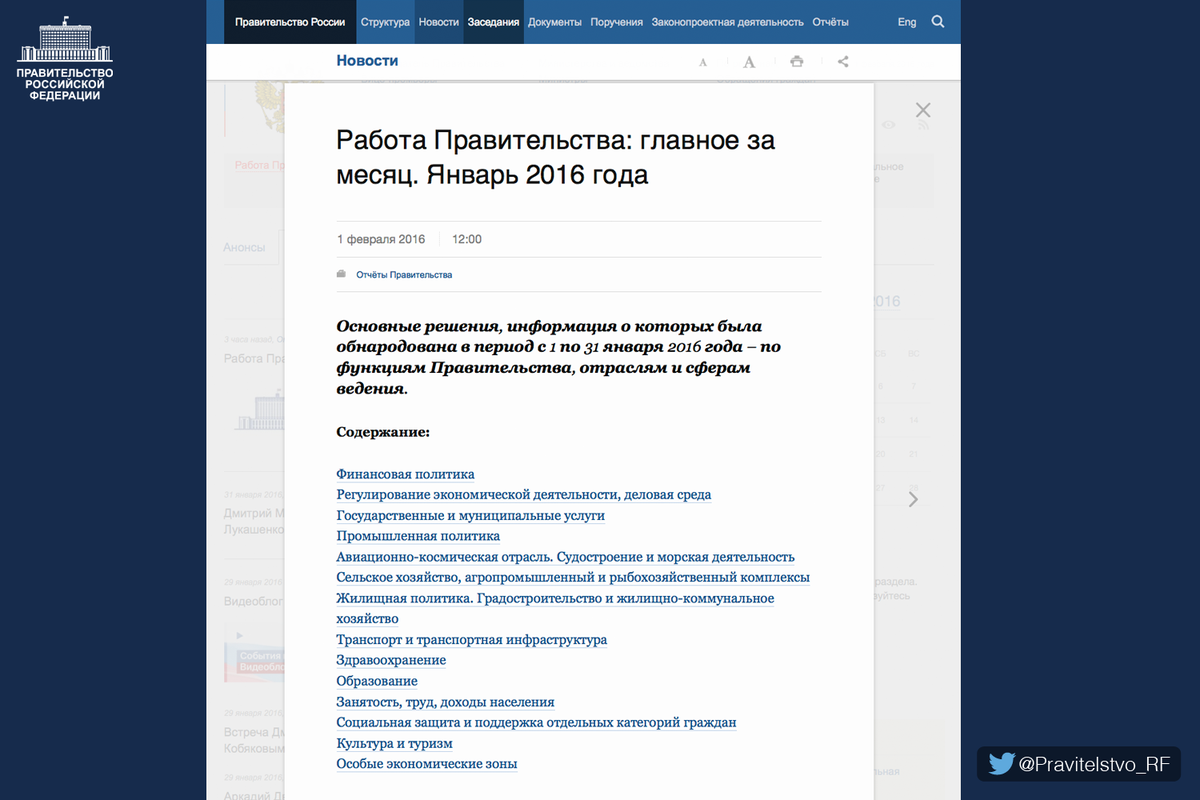Go to Новости in top navigation
The image size is (1200, 800).
tap(439, 22)
